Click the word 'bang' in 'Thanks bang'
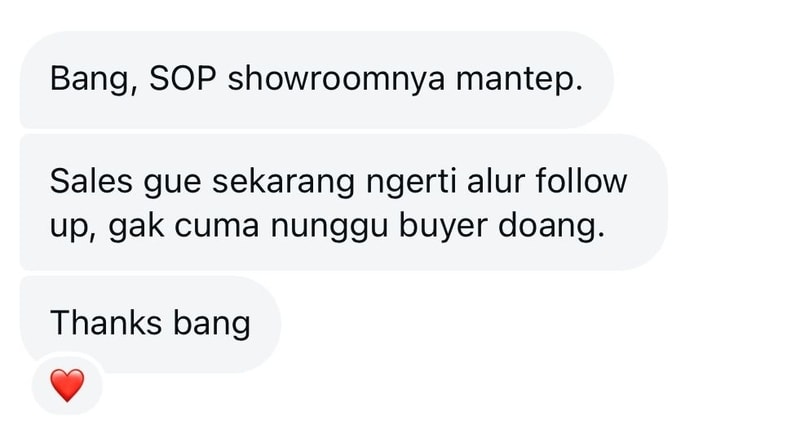The width and height of the screenshot is (800, 429). [x=212, y=324]
